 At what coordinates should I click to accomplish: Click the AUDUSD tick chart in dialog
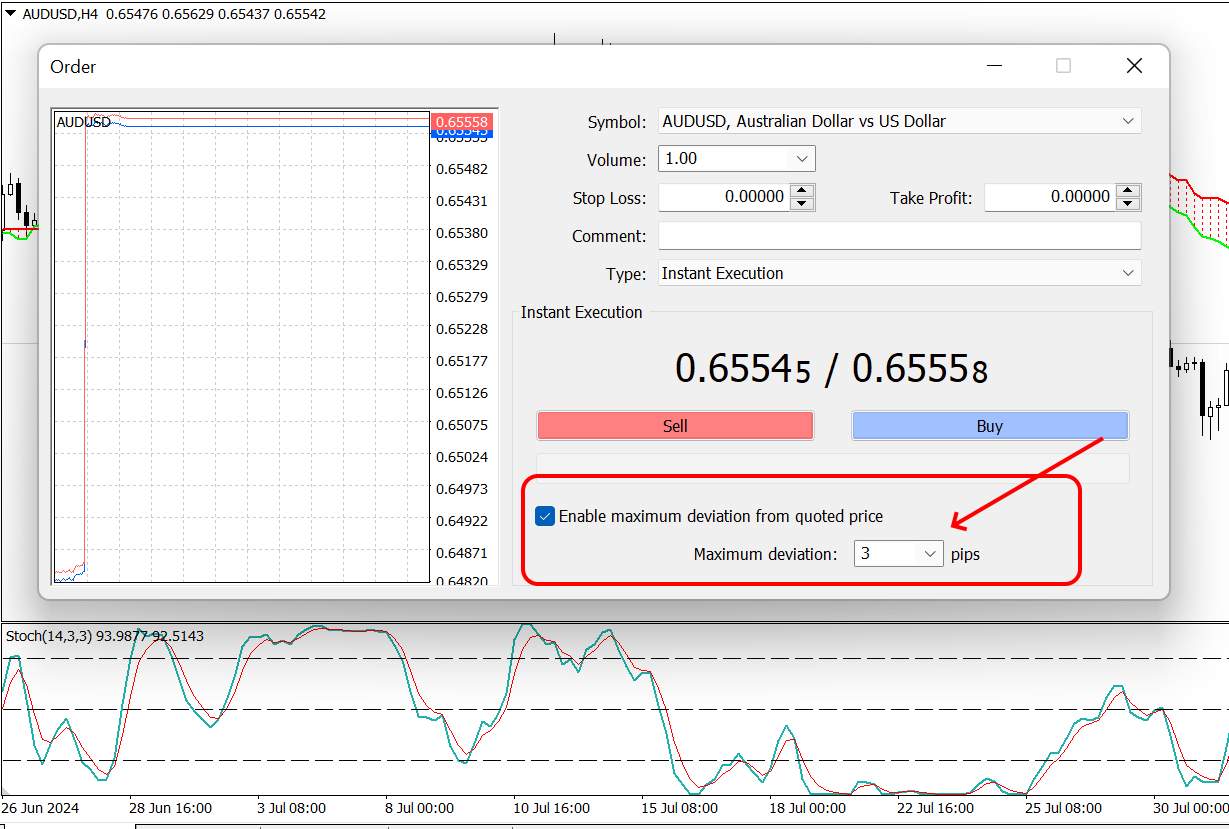click(x=241, y=346)
